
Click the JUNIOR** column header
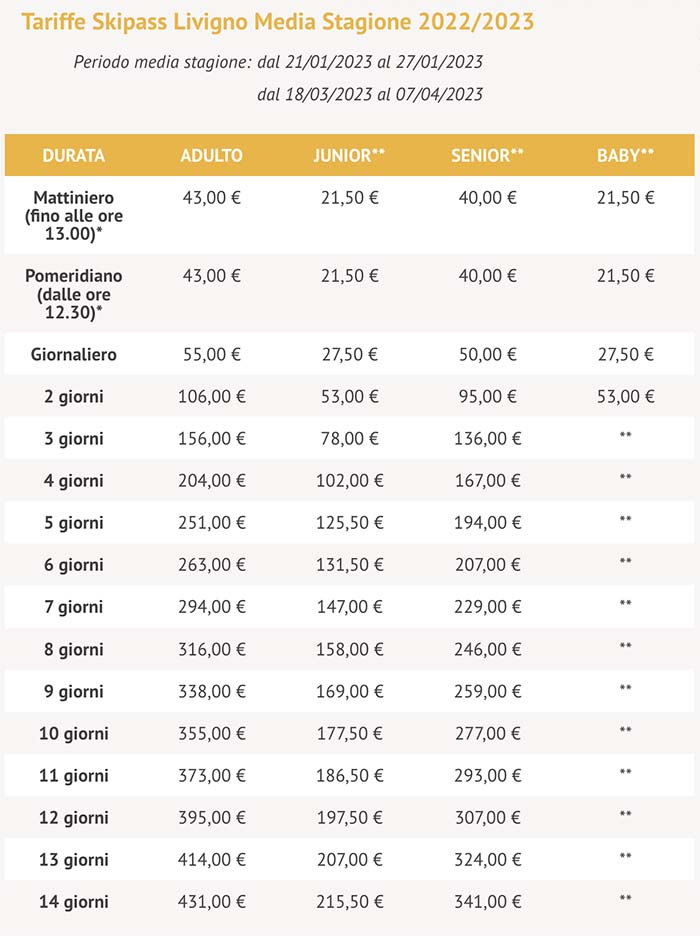tap(349, 156)
